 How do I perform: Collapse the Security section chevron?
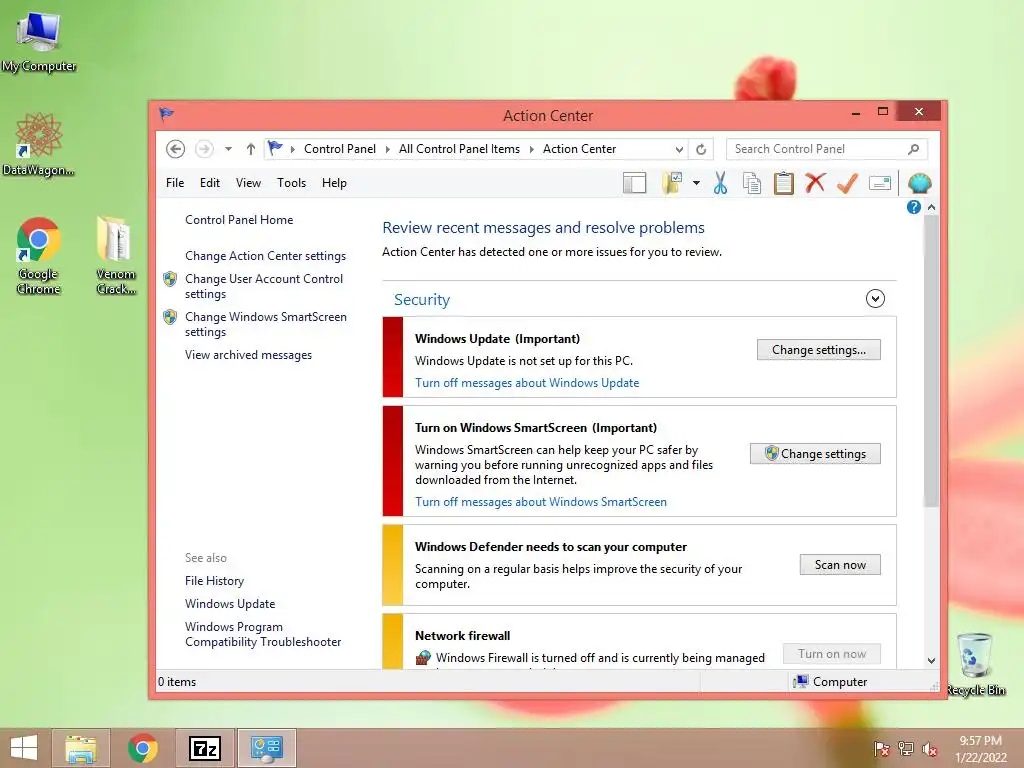point(875,298)
